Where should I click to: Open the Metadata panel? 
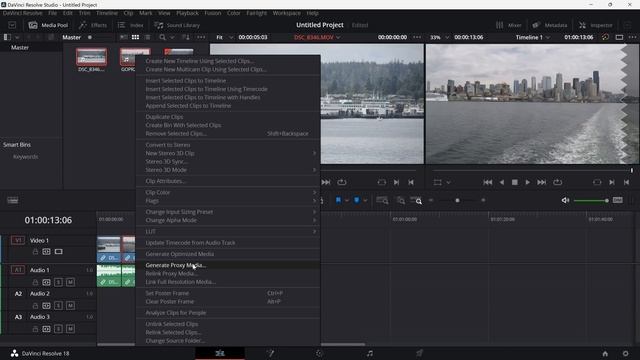point(549,25)
